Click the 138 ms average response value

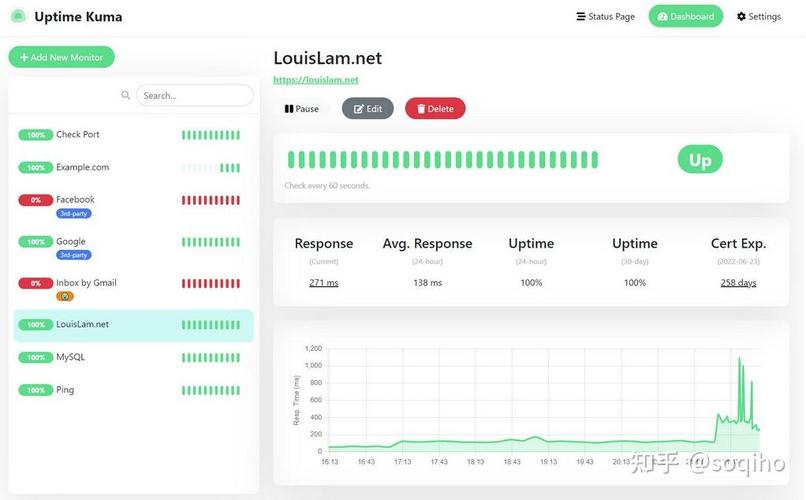[x=428, y=283]
